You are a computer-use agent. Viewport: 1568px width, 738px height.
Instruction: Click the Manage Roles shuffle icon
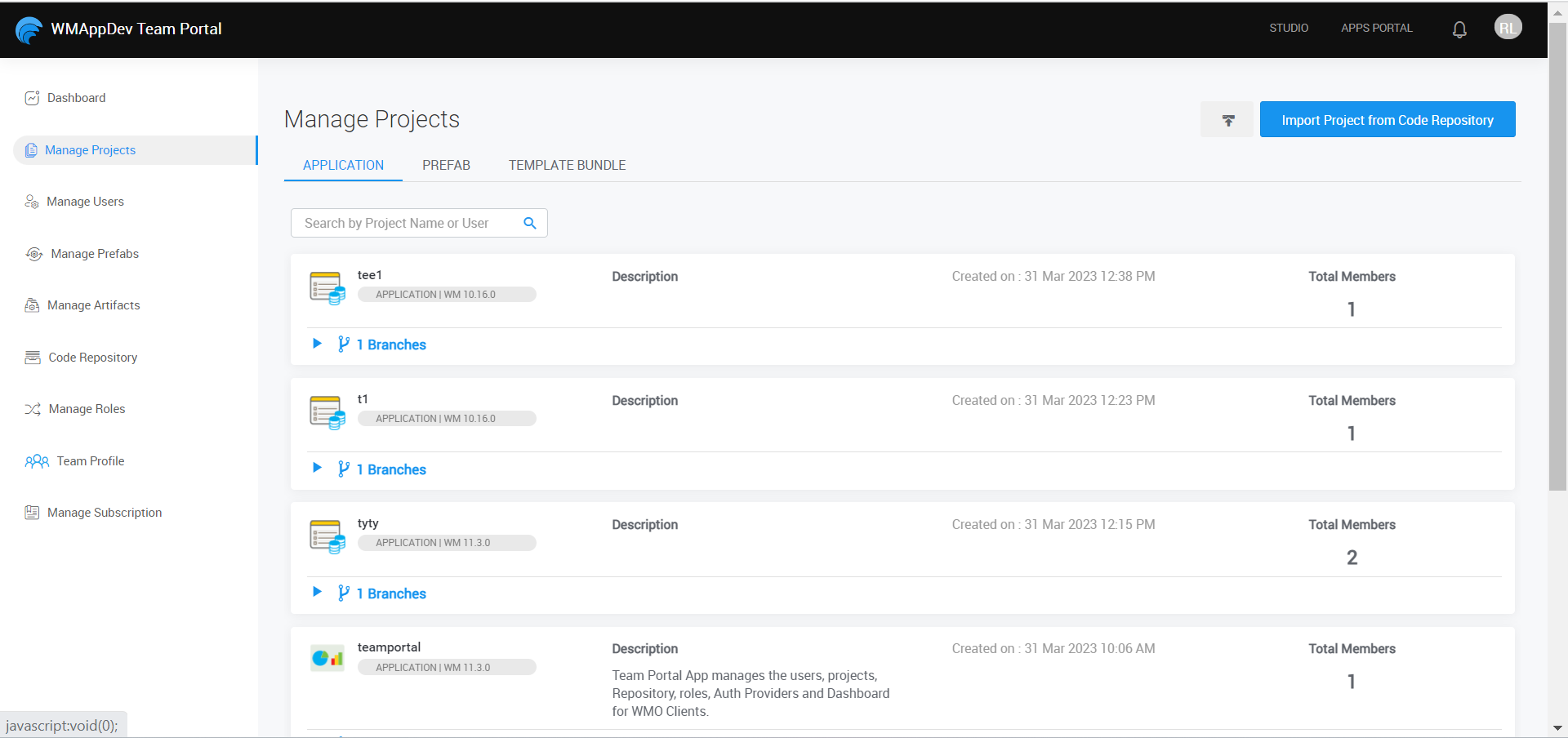tap(32, 409)
